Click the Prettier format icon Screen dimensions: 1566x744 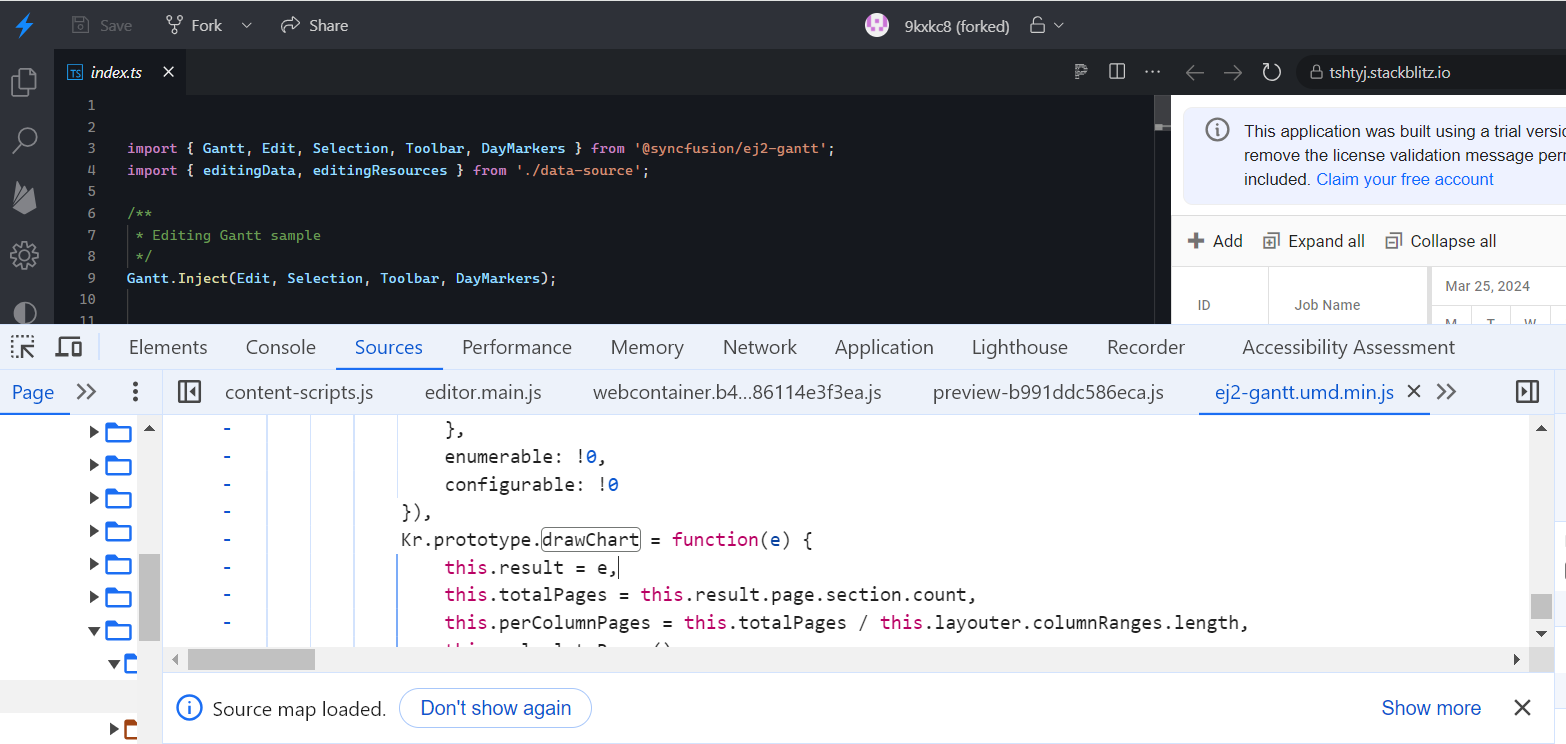click(1080, 72)
